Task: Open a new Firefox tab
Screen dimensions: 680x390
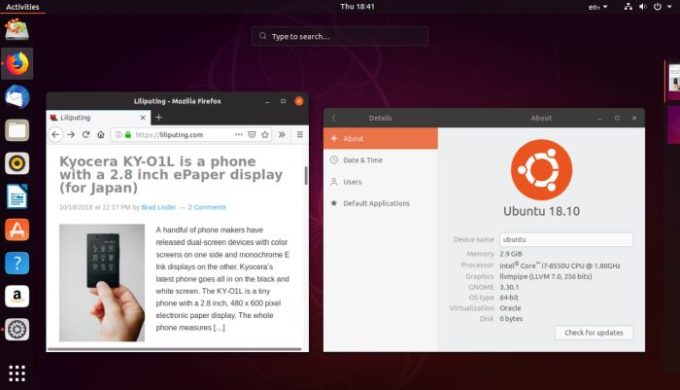Action: [x=159, y=117]
